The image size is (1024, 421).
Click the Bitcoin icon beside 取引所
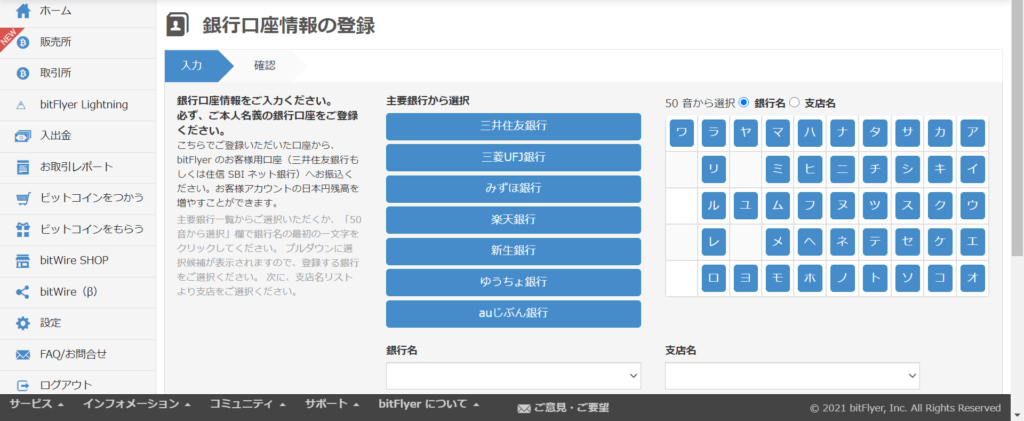[23, 74]
